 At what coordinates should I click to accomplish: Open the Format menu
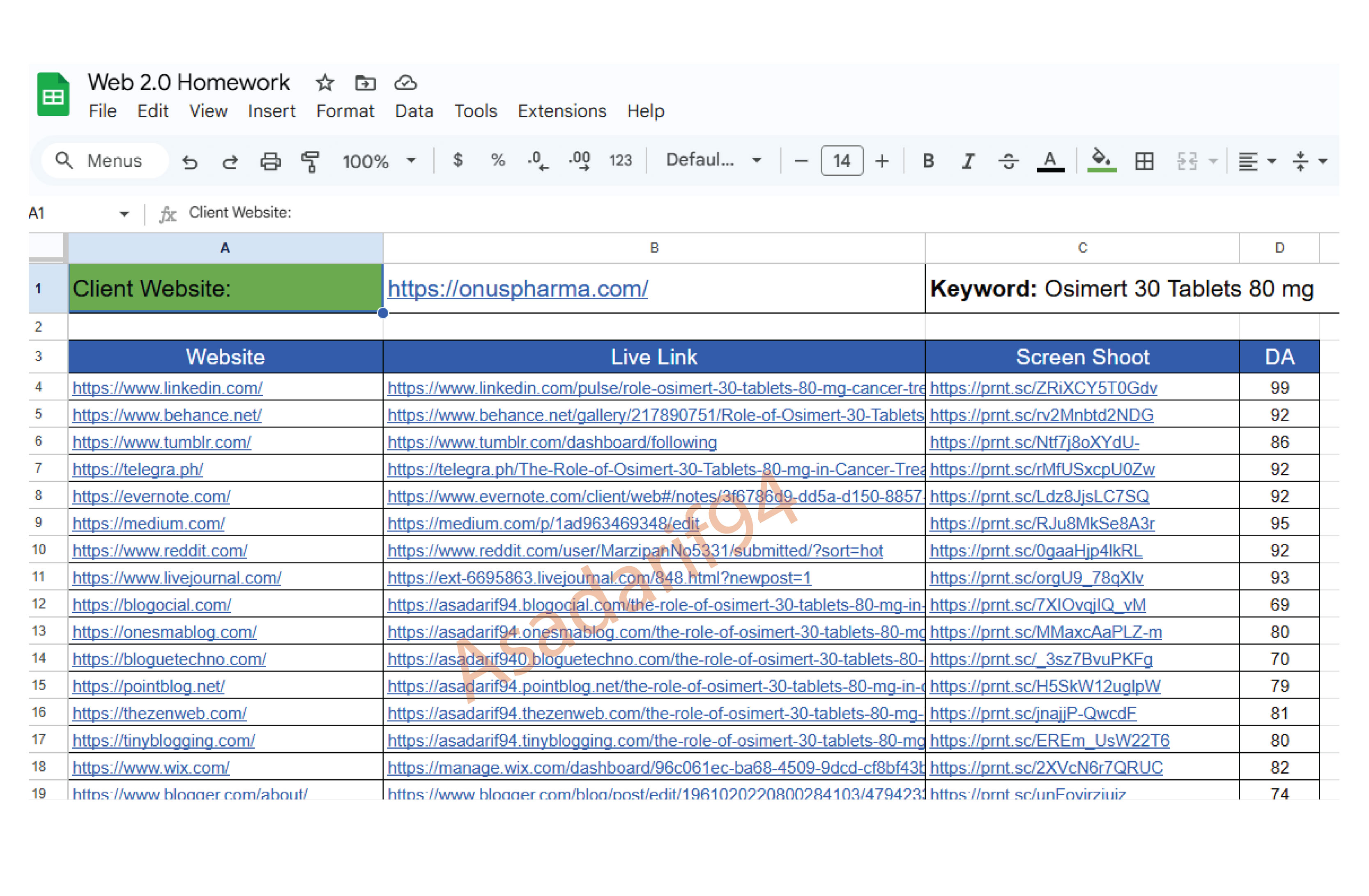[x=345, y=111]
